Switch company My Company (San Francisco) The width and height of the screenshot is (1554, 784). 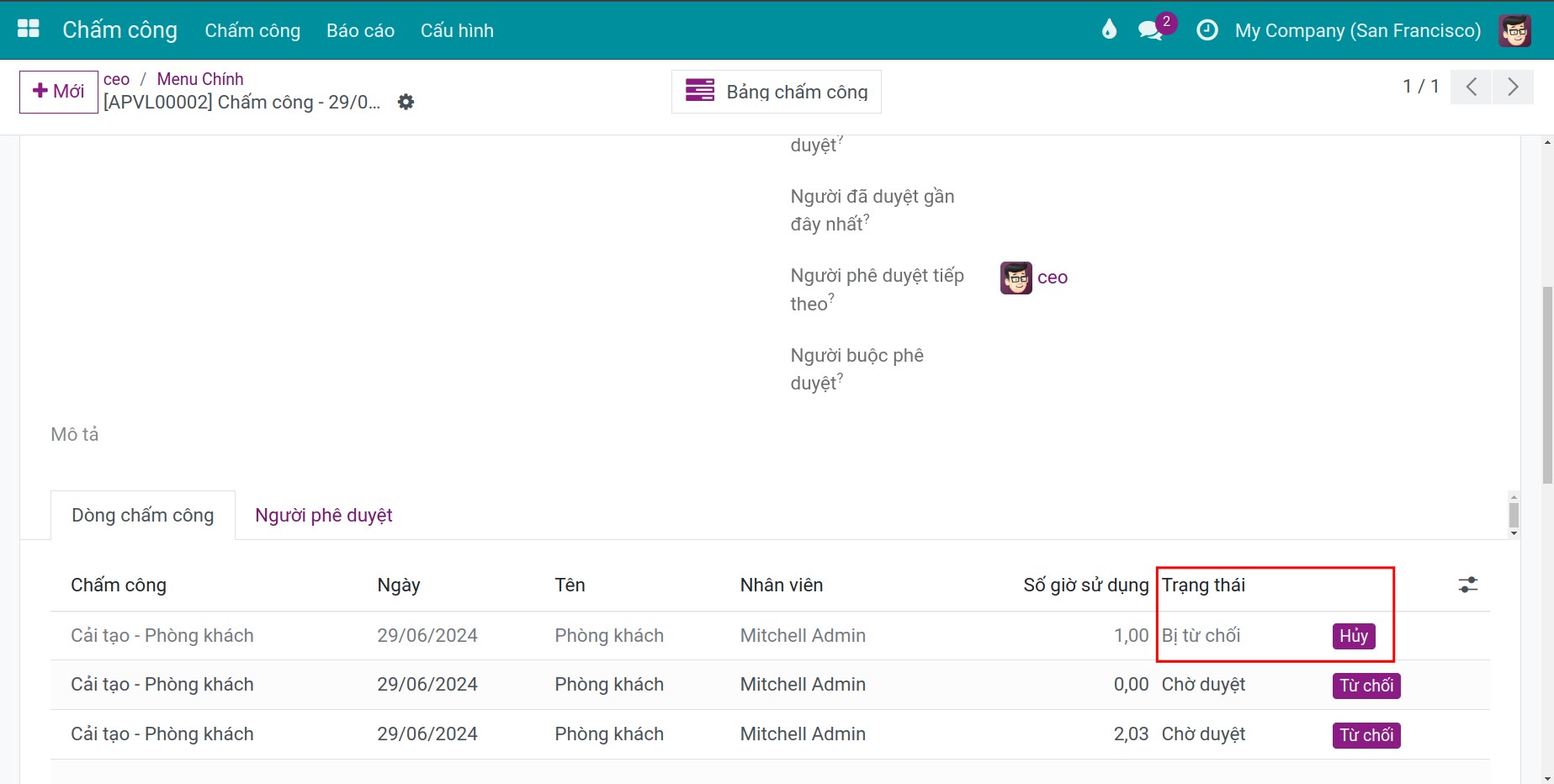1357,30
